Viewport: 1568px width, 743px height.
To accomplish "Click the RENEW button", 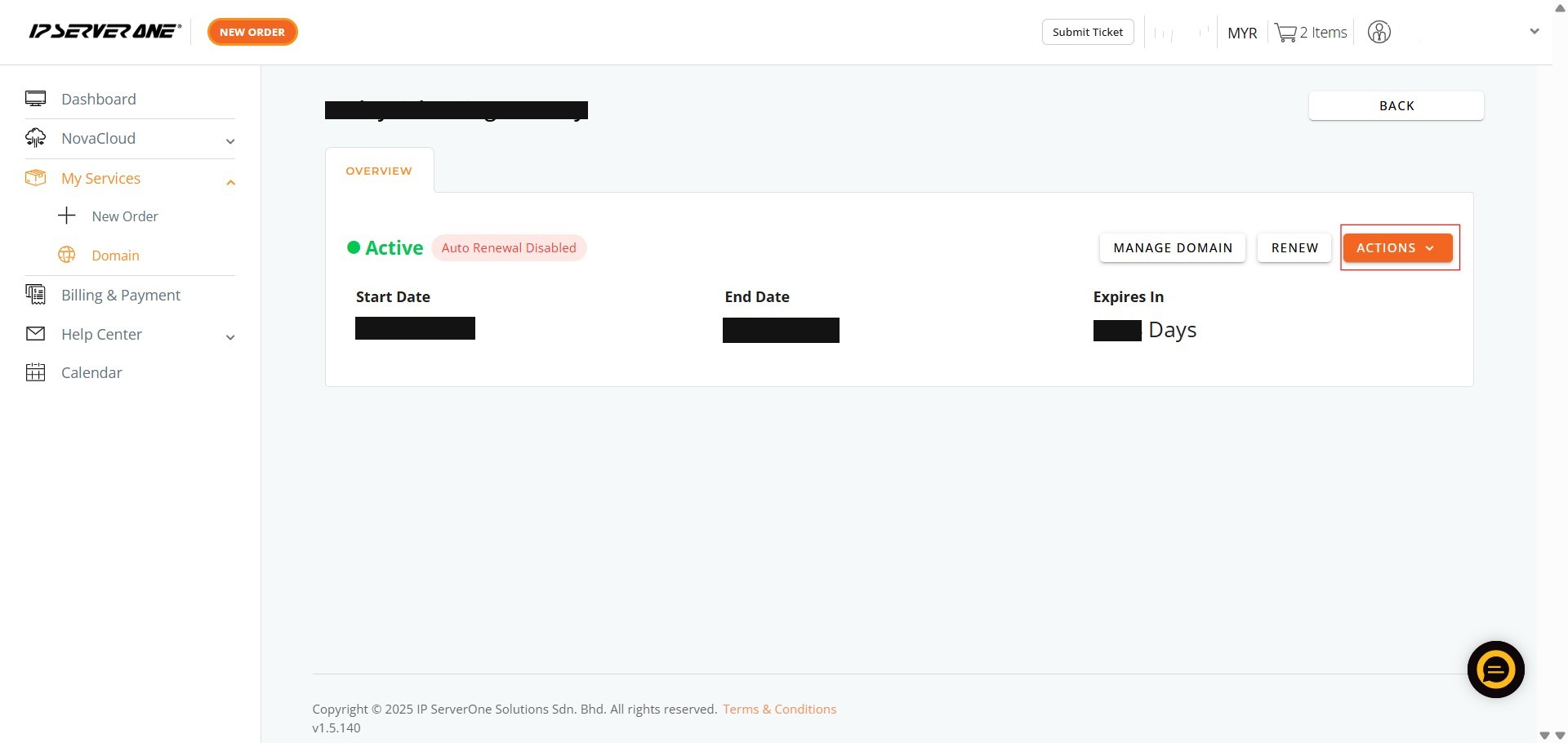I will point(1294,247).
